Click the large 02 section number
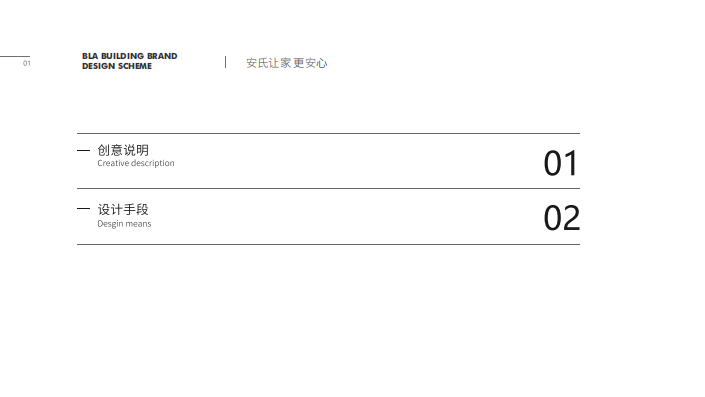The image size is (705, 397). coord(562,219)
